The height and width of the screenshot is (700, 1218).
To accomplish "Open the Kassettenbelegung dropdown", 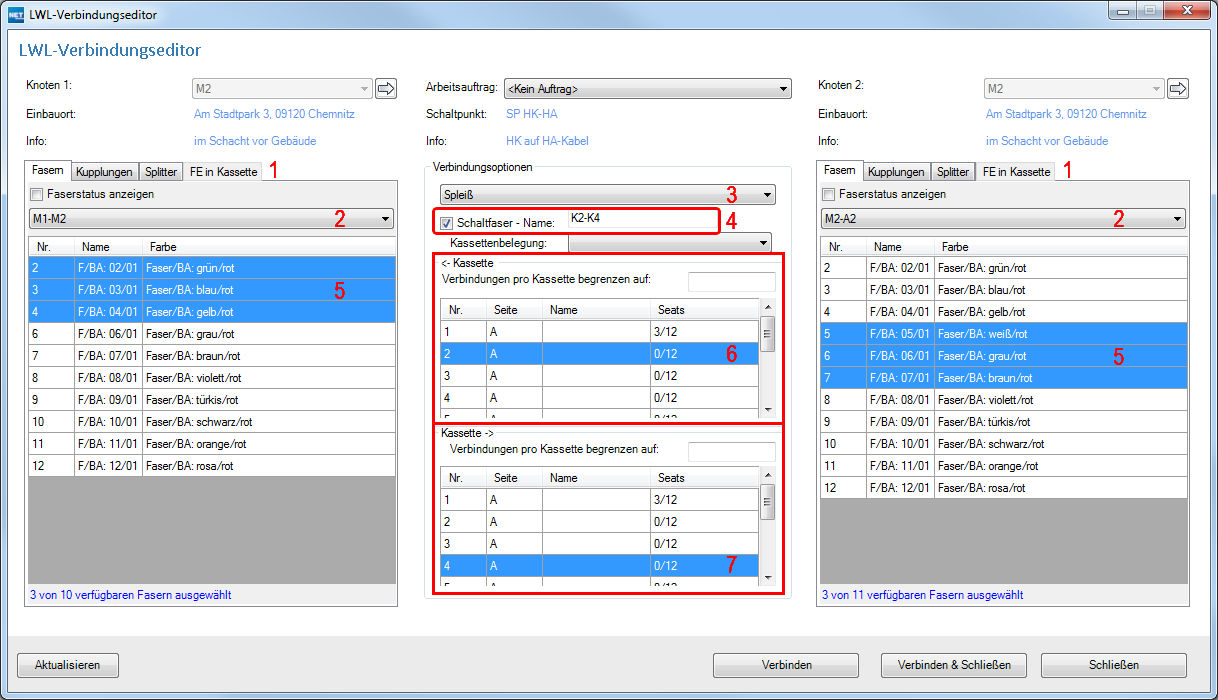I will 670,242.
